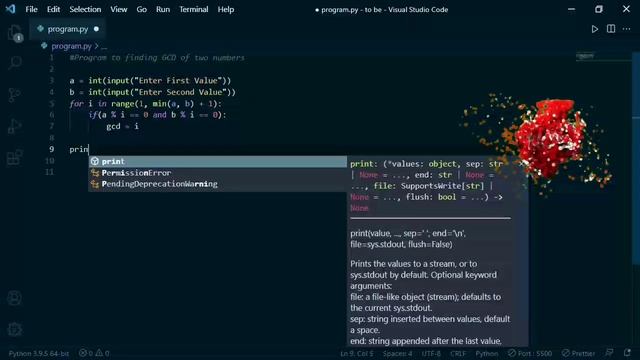The height and width of the screenshot is (360, 640).
Task: Open the Run and Debug view
Action: [x=15, y=126]
